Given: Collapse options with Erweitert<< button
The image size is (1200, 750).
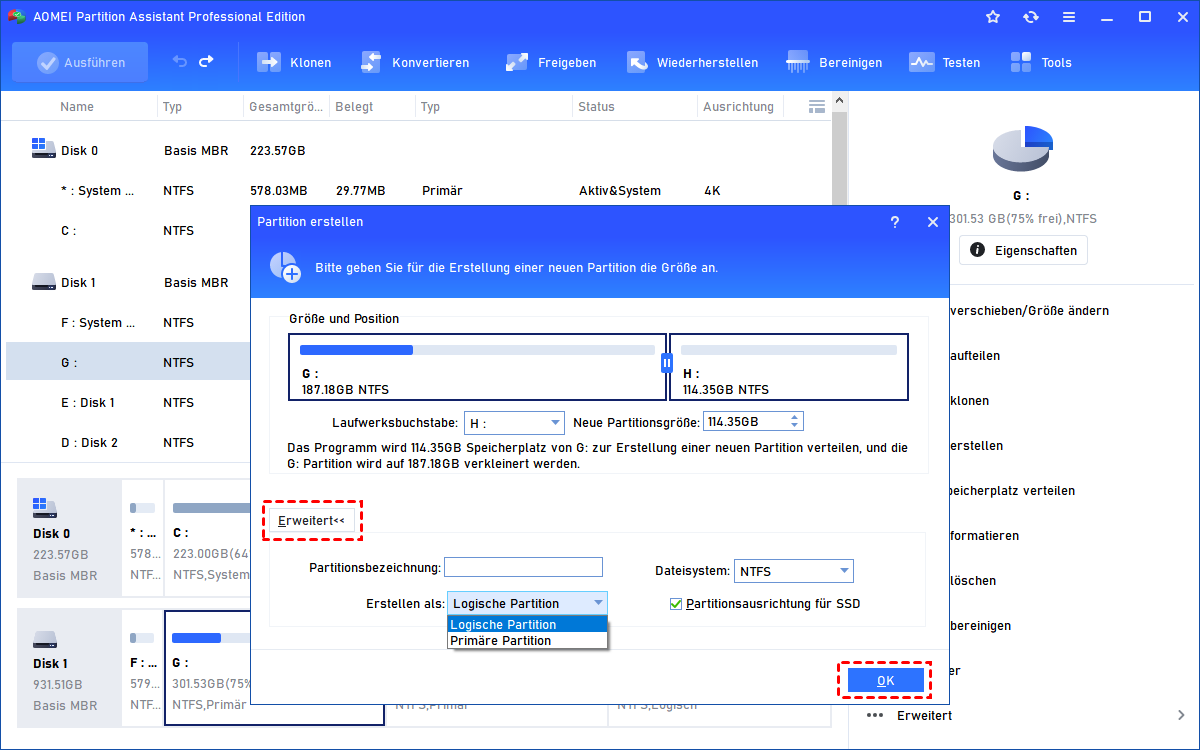Looking at the screenshot, I should click(311, 521).
